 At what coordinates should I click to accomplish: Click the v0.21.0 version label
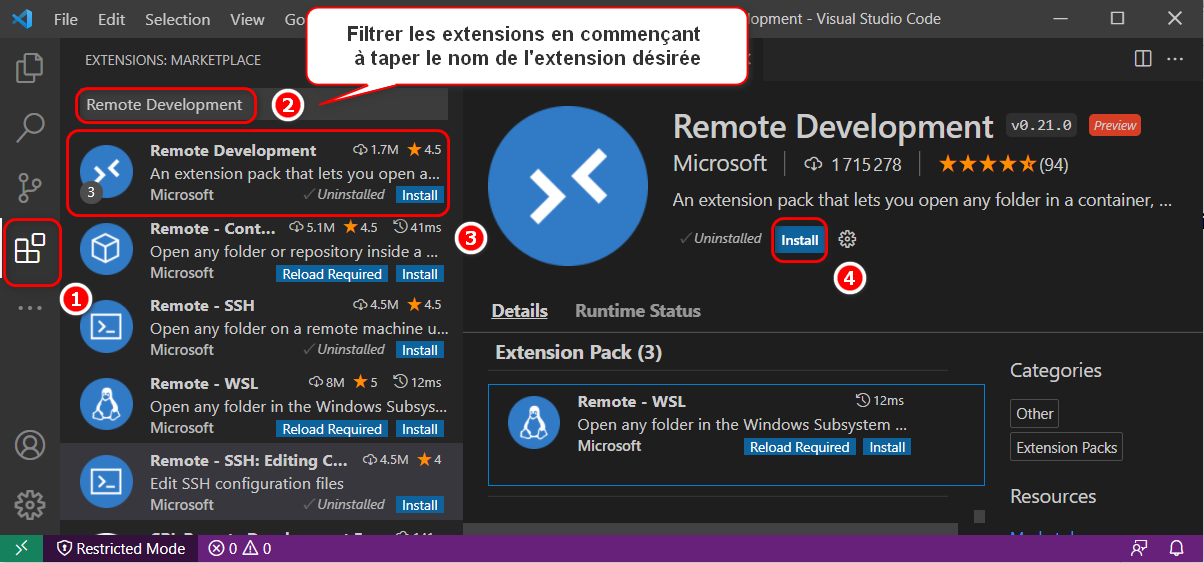pos(1042,125)
